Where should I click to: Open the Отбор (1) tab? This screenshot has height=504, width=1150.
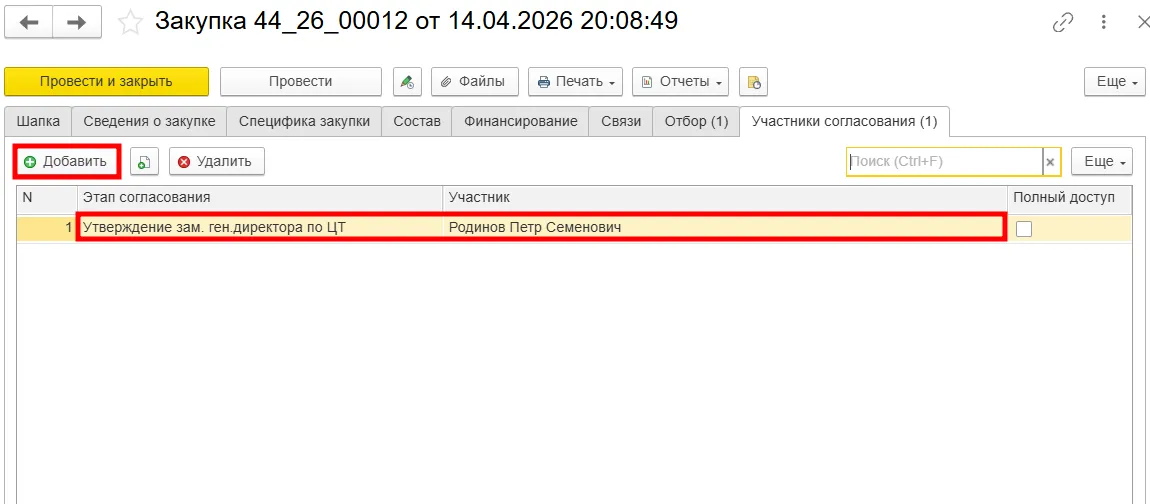(696, 122)
